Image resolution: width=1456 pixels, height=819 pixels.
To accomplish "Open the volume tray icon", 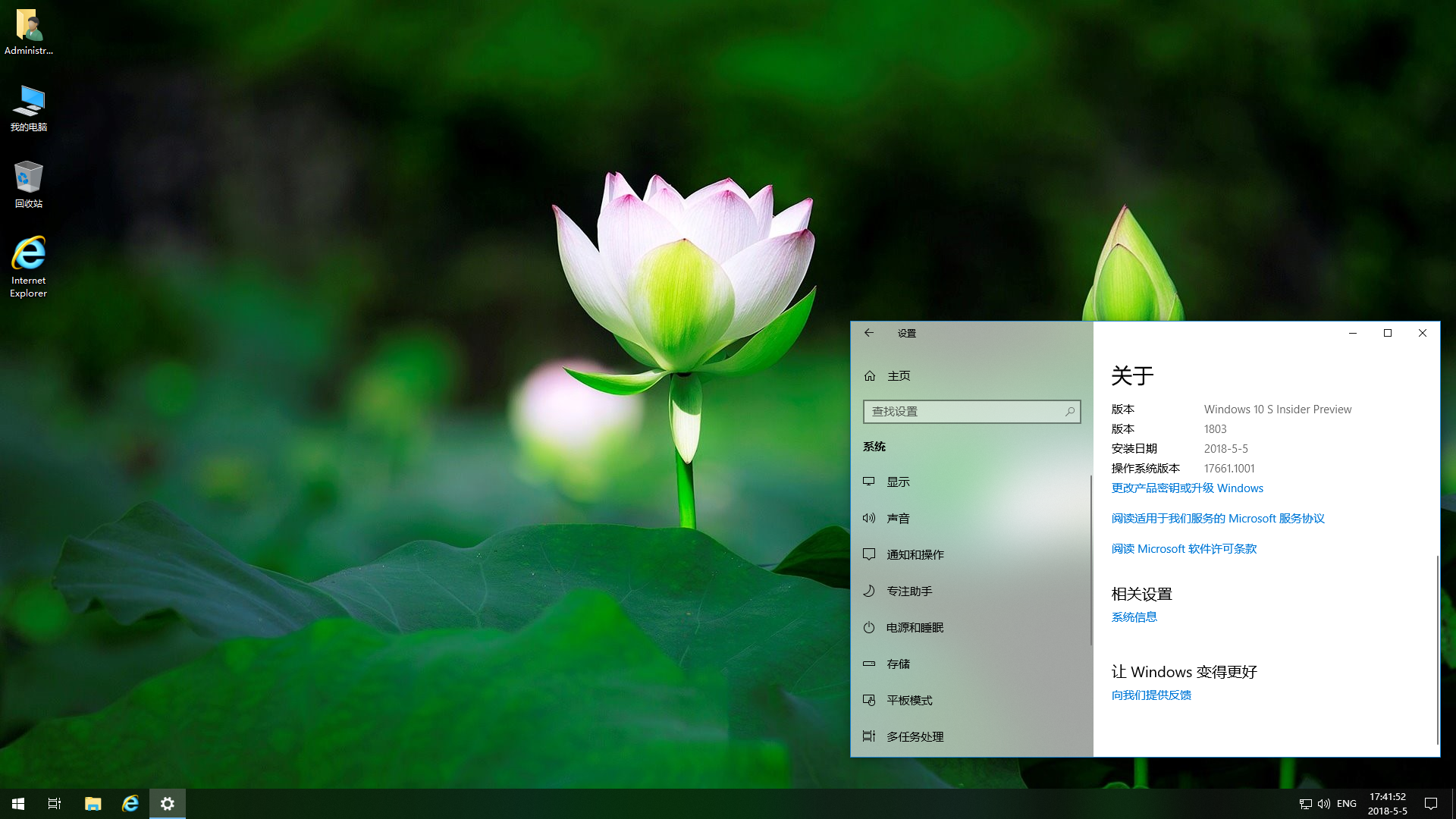I will [x=1324, y=804].
